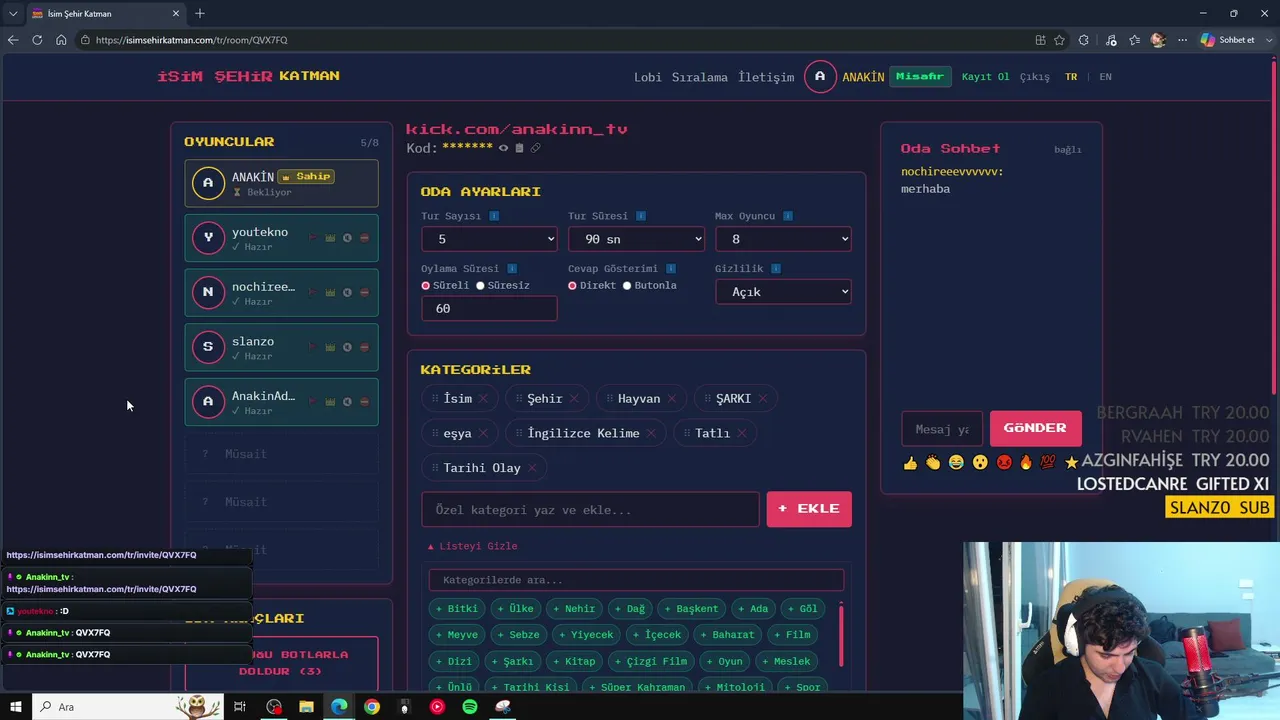Screen dimensions: 1280x720
Task: Open the Tur Sayısı dropdown
Action: (489, 239)
